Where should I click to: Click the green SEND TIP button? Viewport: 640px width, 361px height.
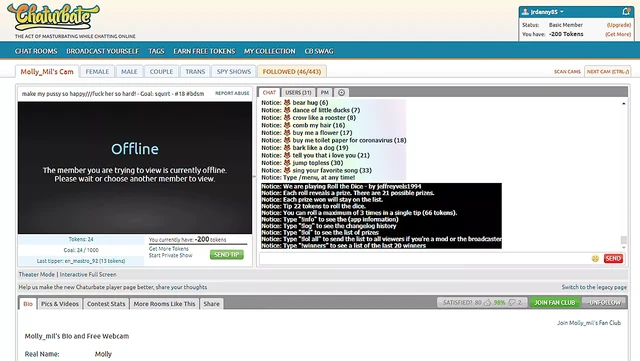click(227, 254)
